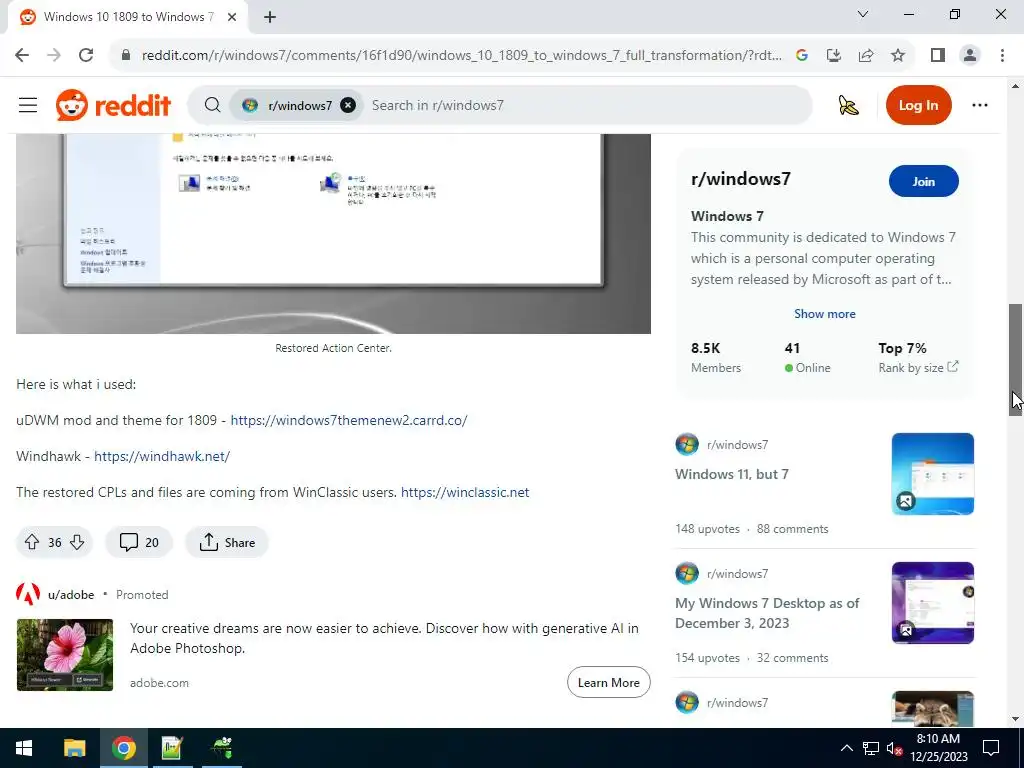Click the install app icon
Viewport: 1024px width, 768px height.
[834, 56]
